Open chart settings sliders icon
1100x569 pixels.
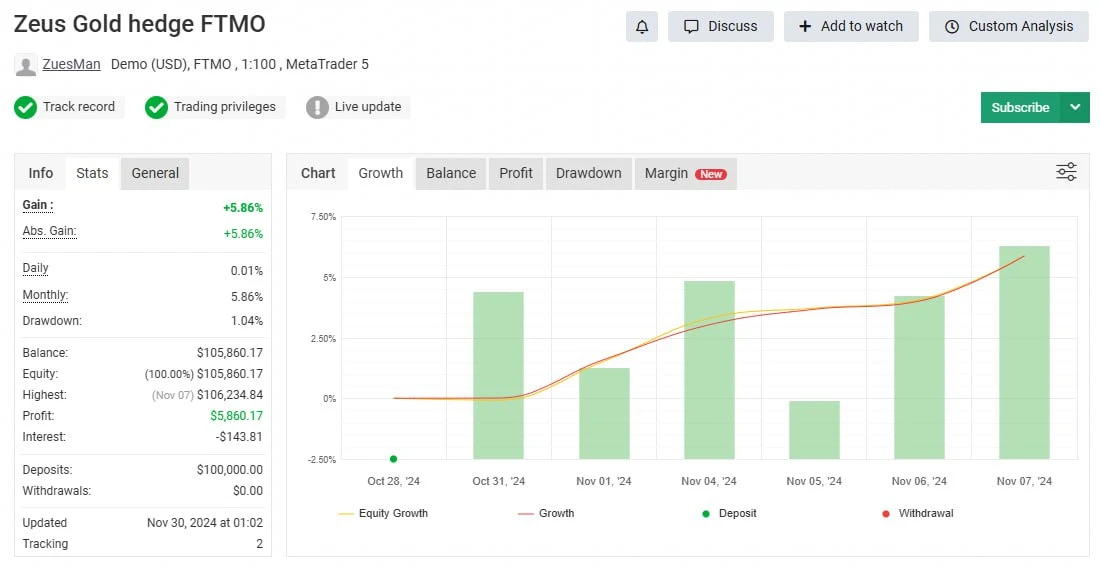(x=1066, y=172)
